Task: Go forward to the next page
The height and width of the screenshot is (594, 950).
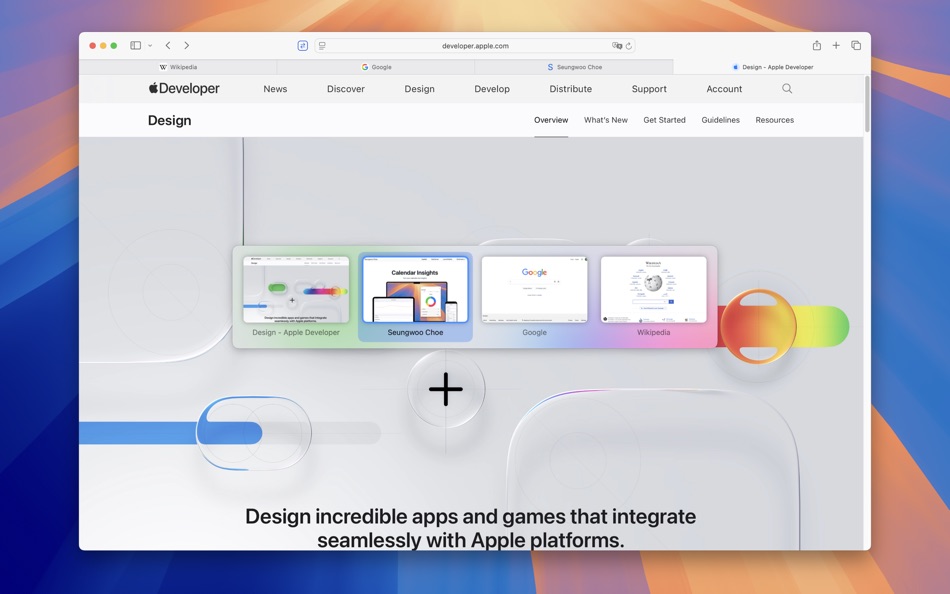Action: [x=187, y=45]
